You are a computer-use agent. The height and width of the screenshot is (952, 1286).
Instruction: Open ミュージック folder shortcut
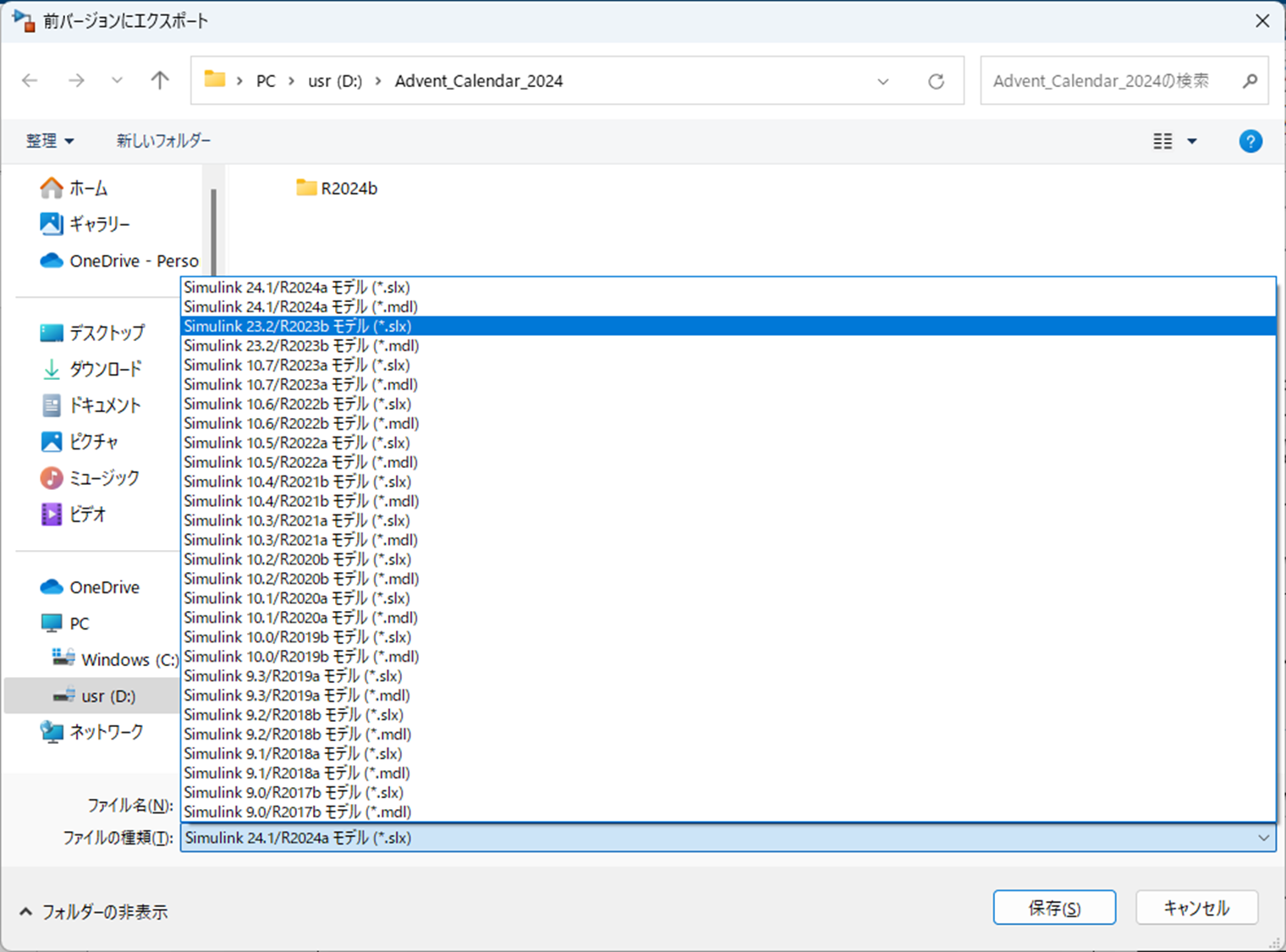tap(90, 478)
